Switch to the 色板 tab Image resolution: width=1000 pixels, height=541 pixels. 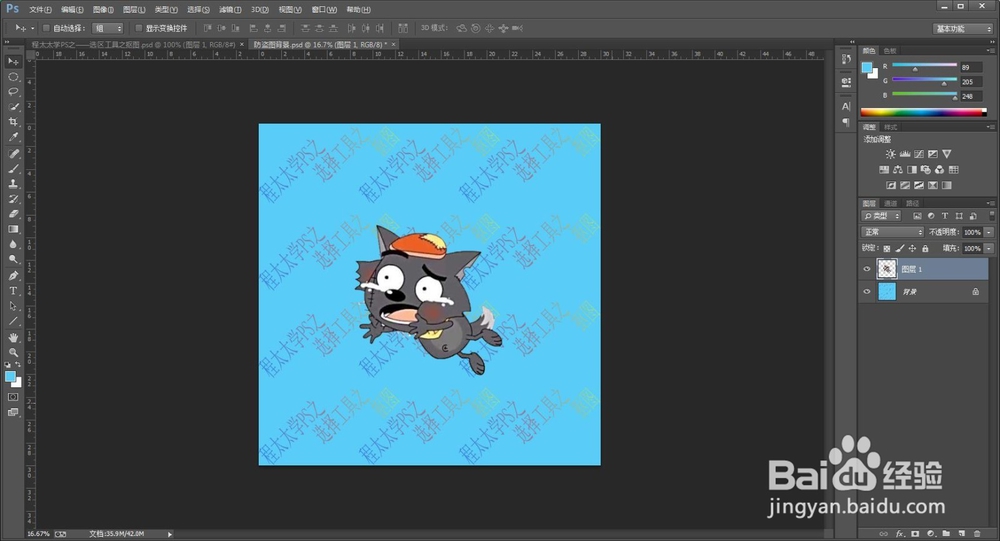890,50
